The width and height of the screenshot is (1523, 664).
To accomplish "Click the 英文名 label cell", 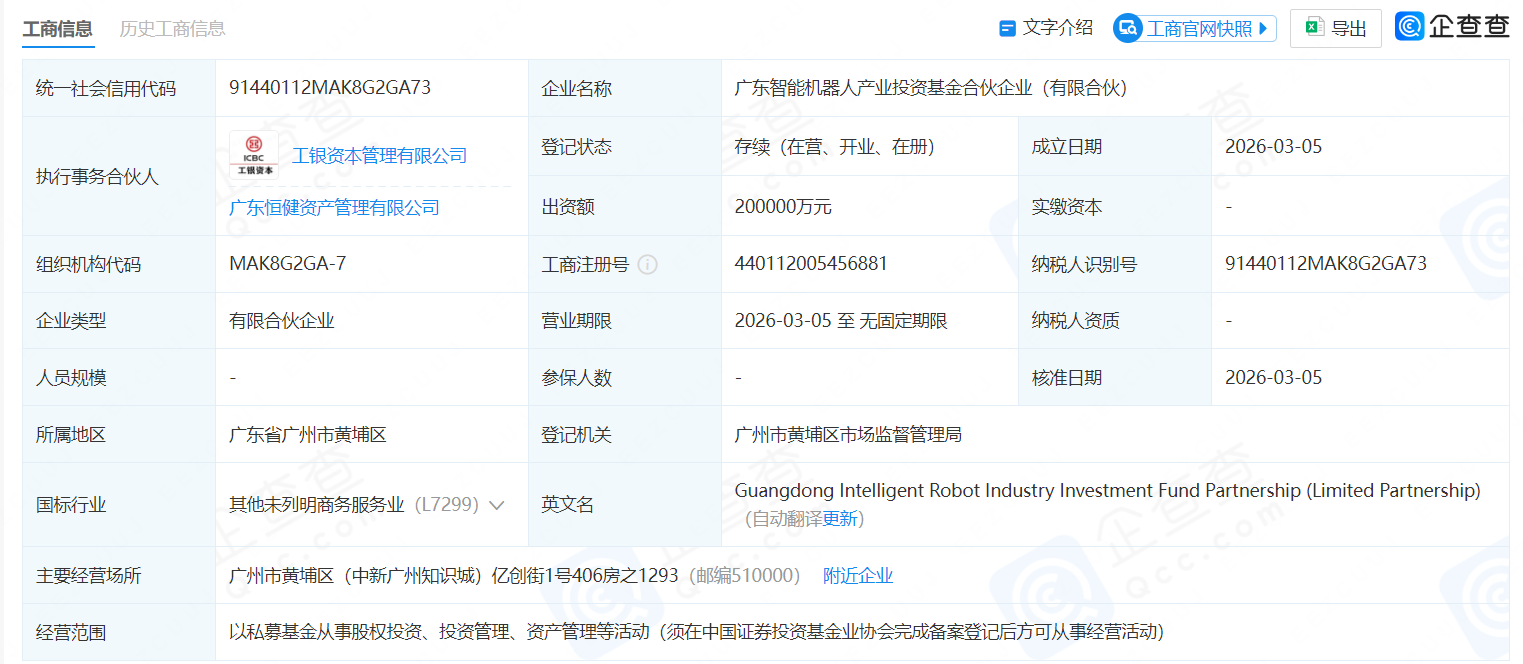I will [625, 505].
